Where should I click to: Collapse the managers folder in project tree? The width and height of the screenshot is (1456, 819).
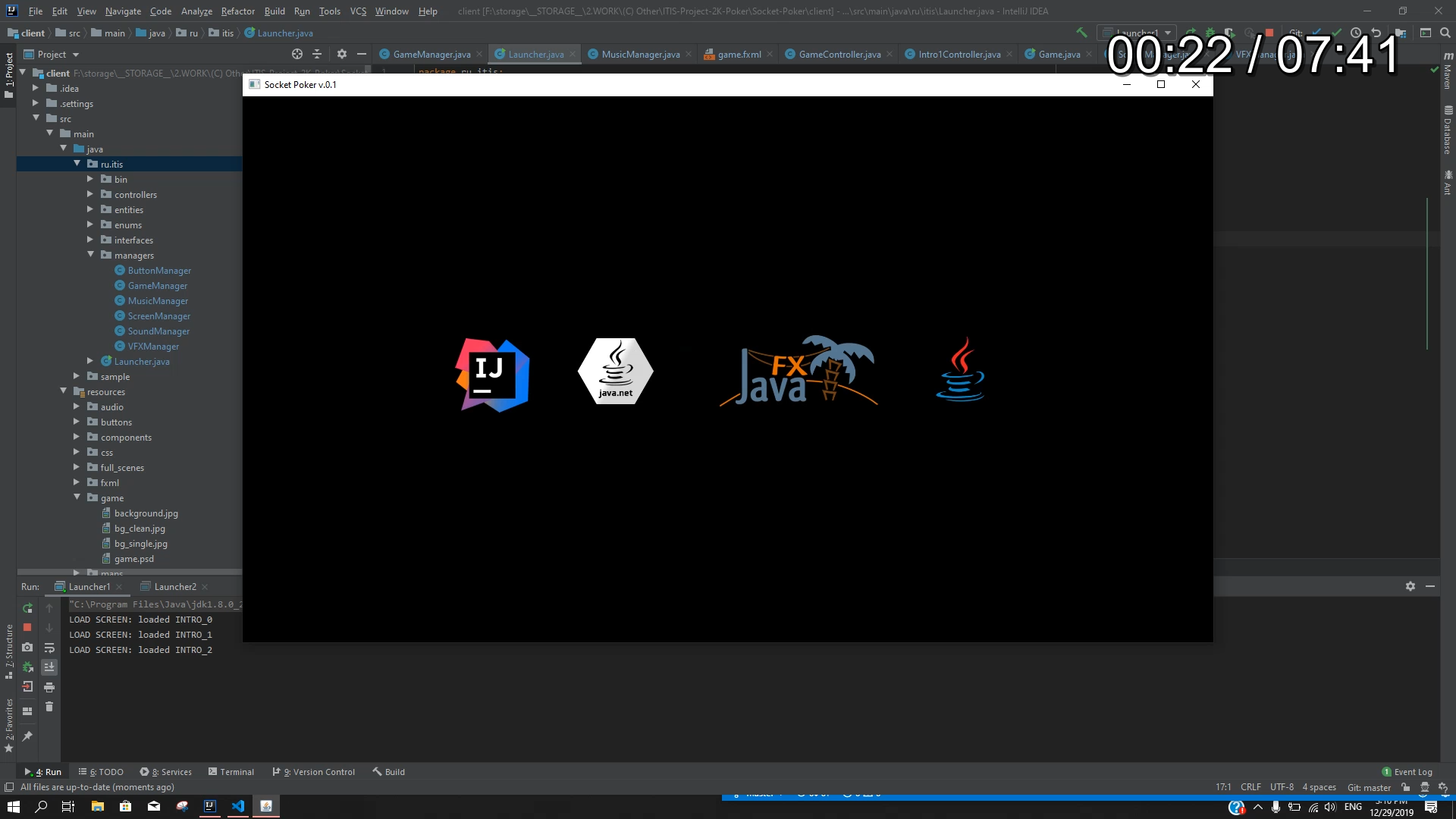click(x=91, y=255)
